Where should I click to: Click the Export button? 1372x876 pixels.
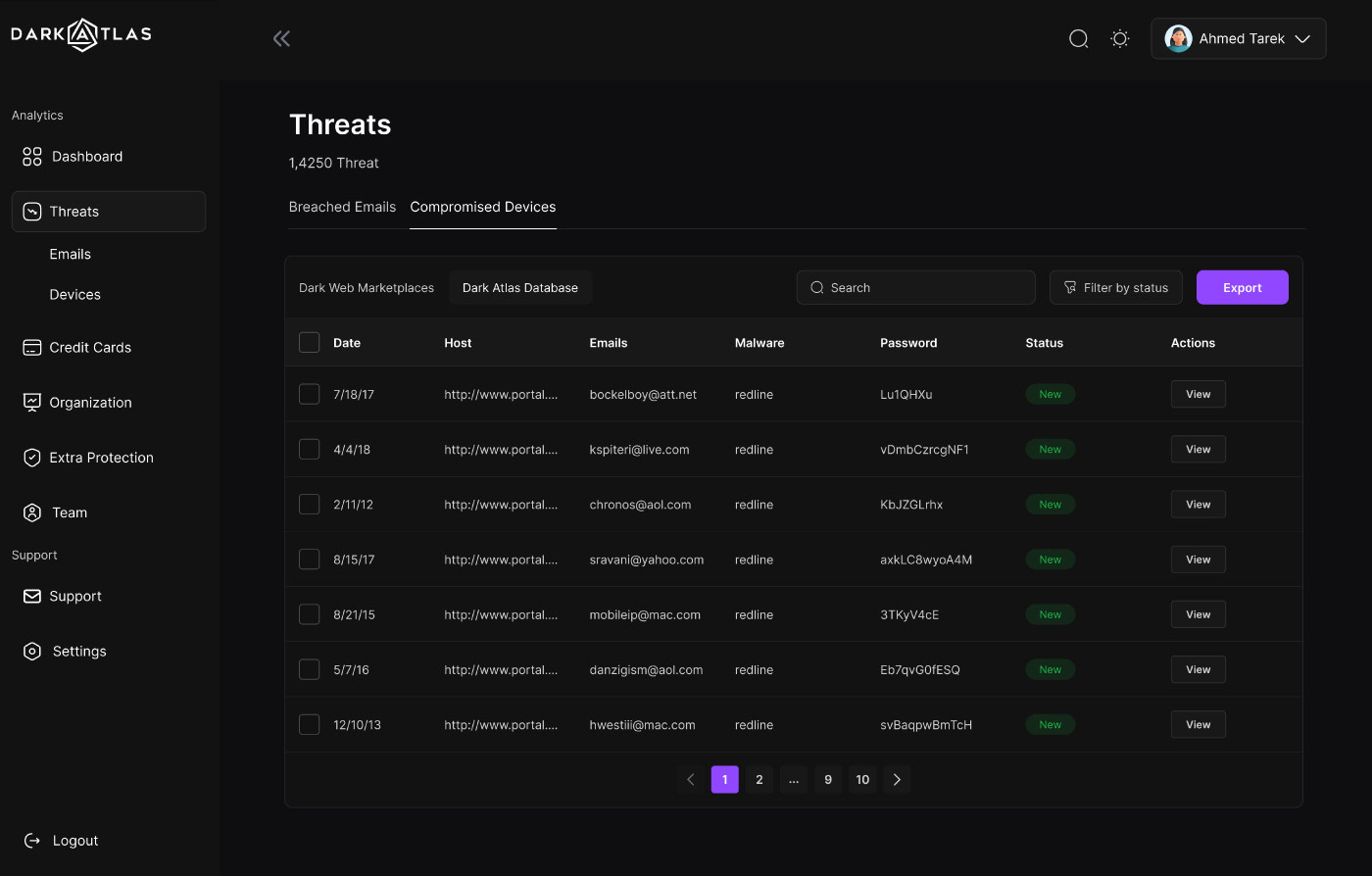click(1242, 287)
